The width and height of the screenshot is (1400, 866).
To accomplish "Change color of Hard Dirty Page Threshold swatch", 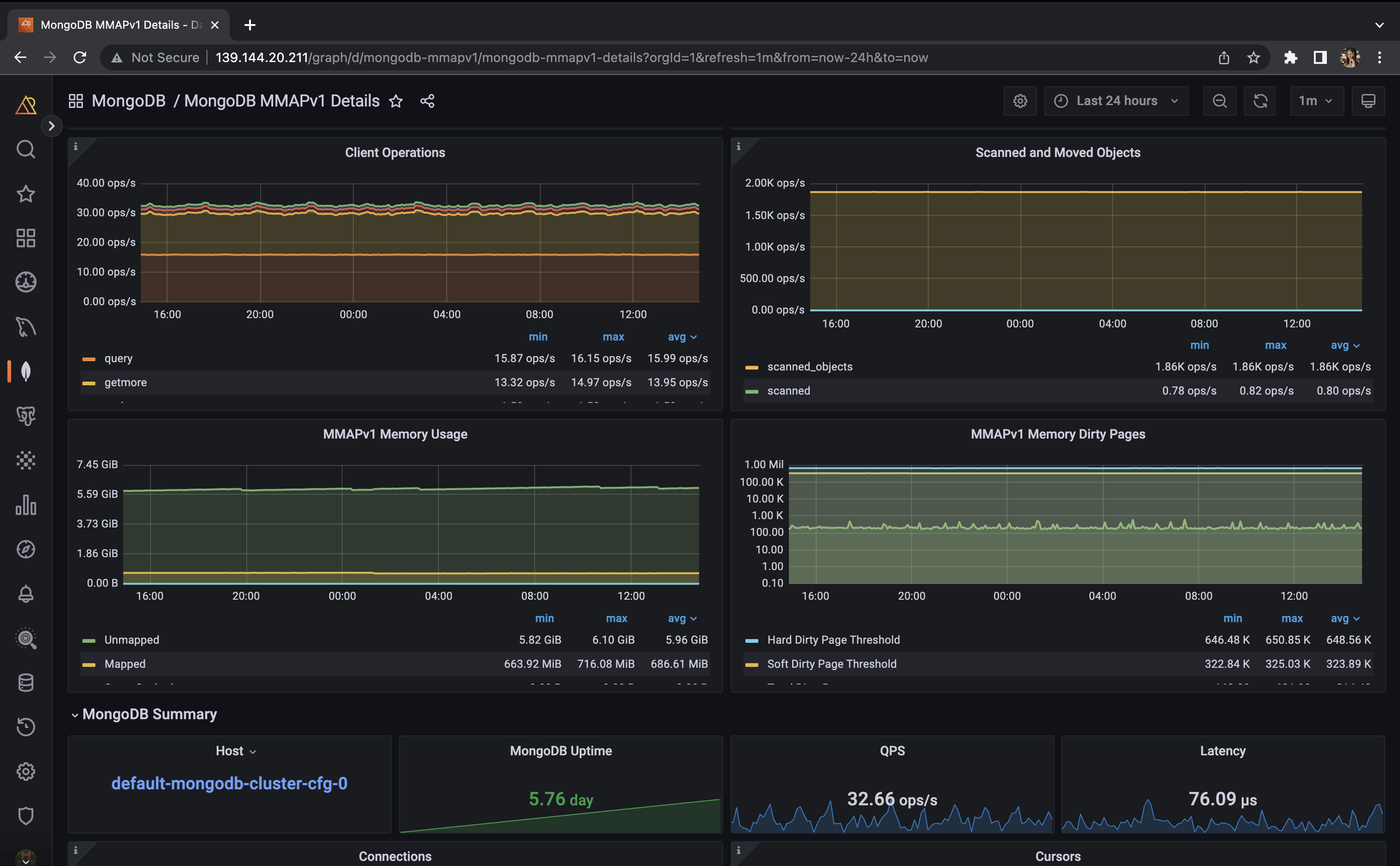I will (x=752, y=640).
